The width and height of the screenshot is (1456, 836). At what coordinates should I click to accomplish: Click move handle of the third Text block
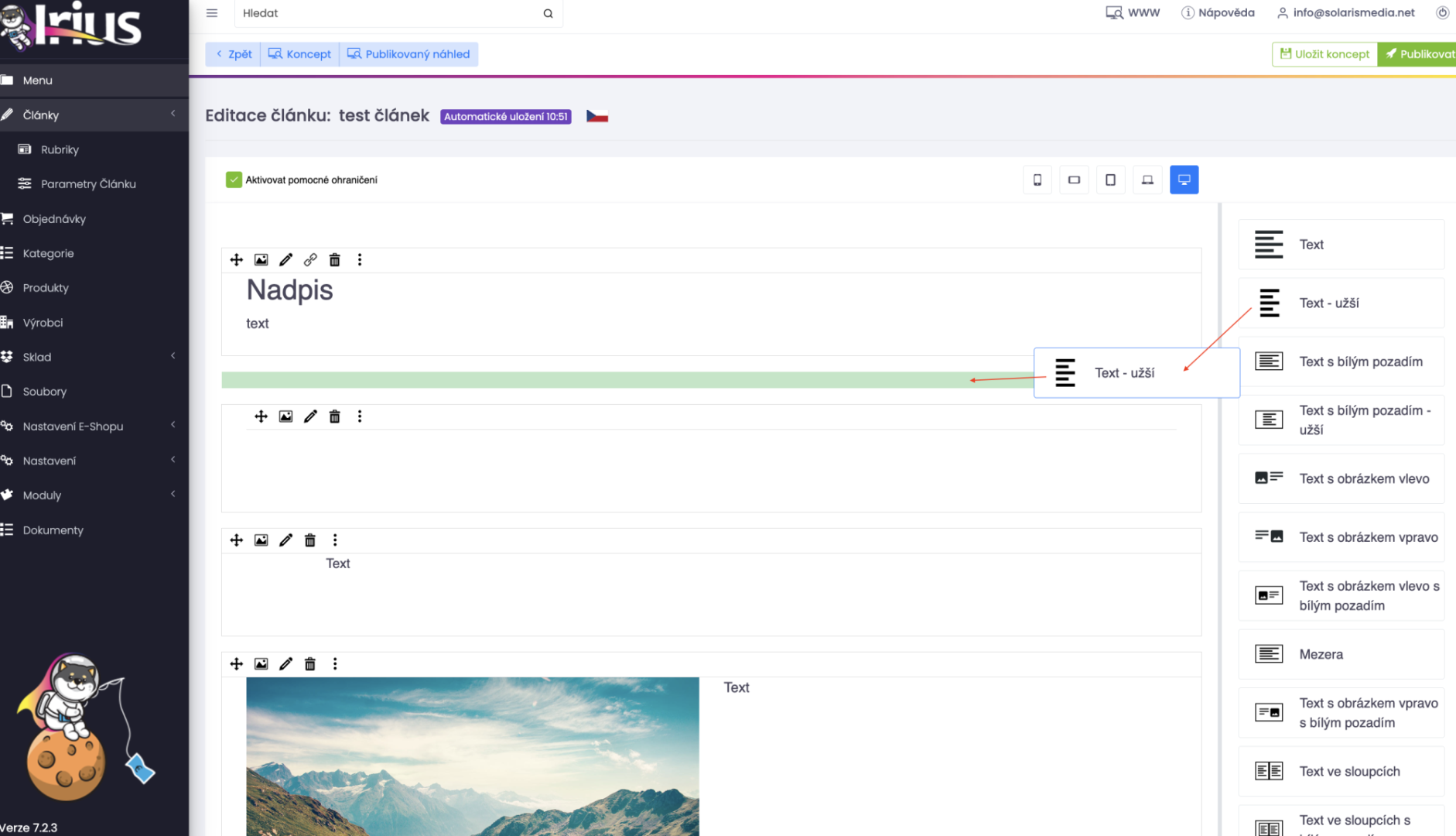(x=237, y=540)
